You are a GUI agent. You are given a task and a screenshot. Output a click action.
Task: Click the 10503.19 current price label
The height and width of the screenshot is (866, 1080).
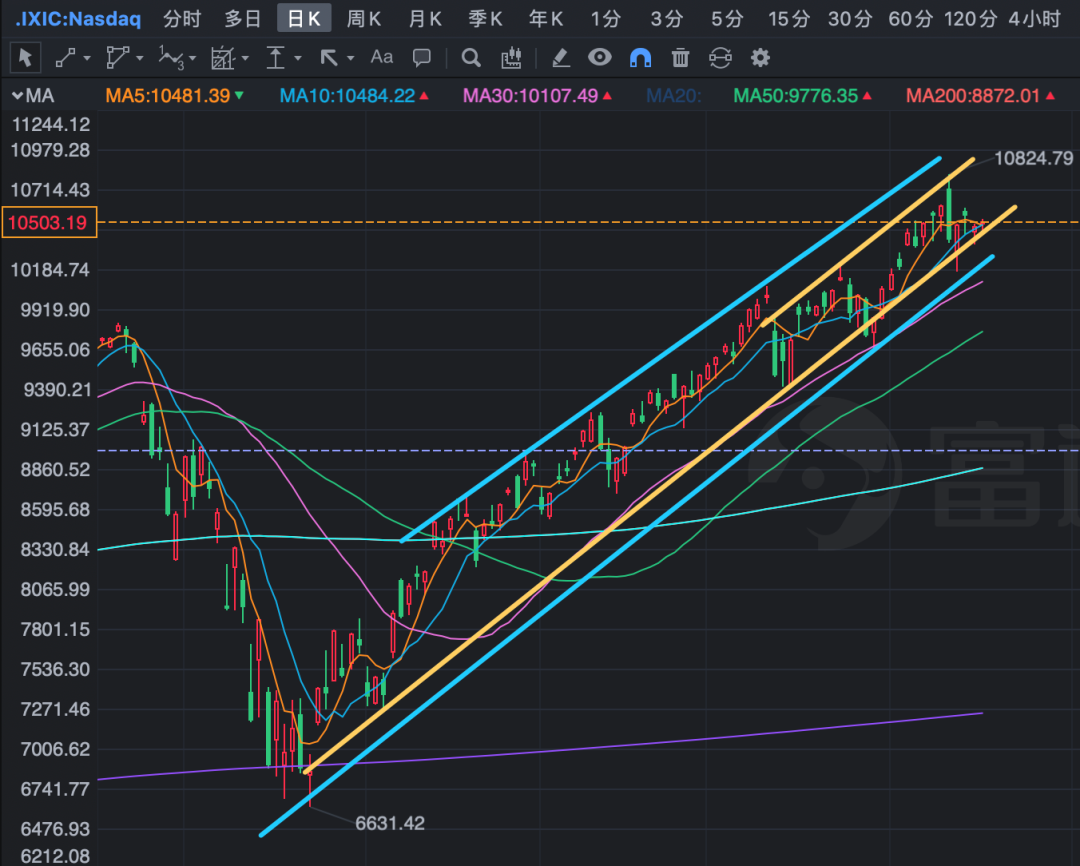[49, 222]
